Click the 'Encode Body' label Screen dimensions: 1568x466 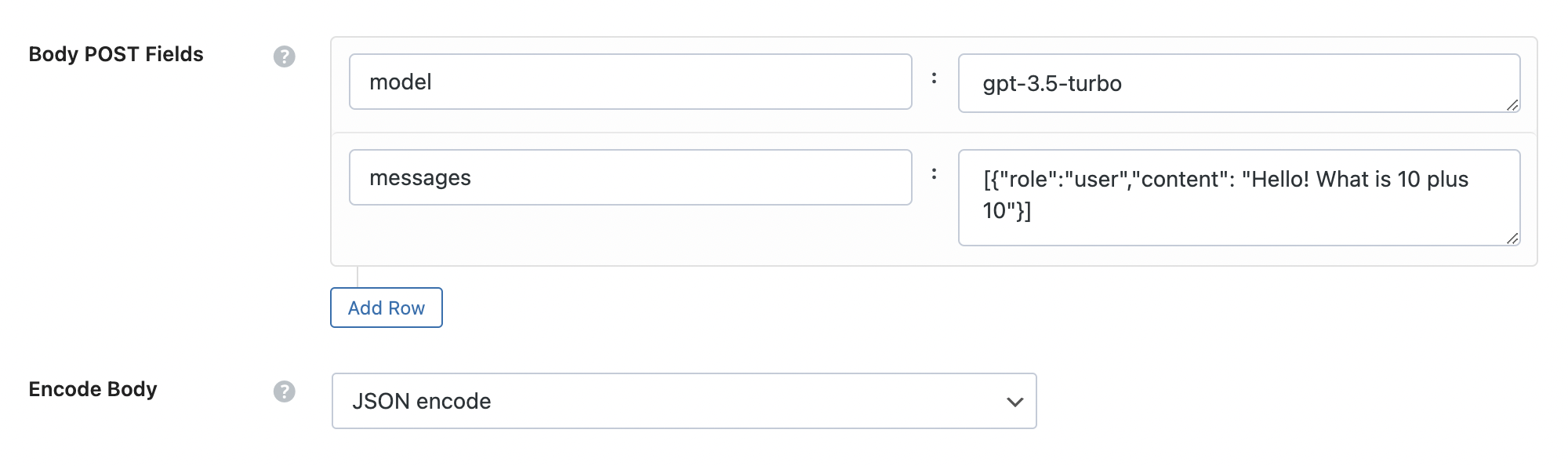pos(93,389)
